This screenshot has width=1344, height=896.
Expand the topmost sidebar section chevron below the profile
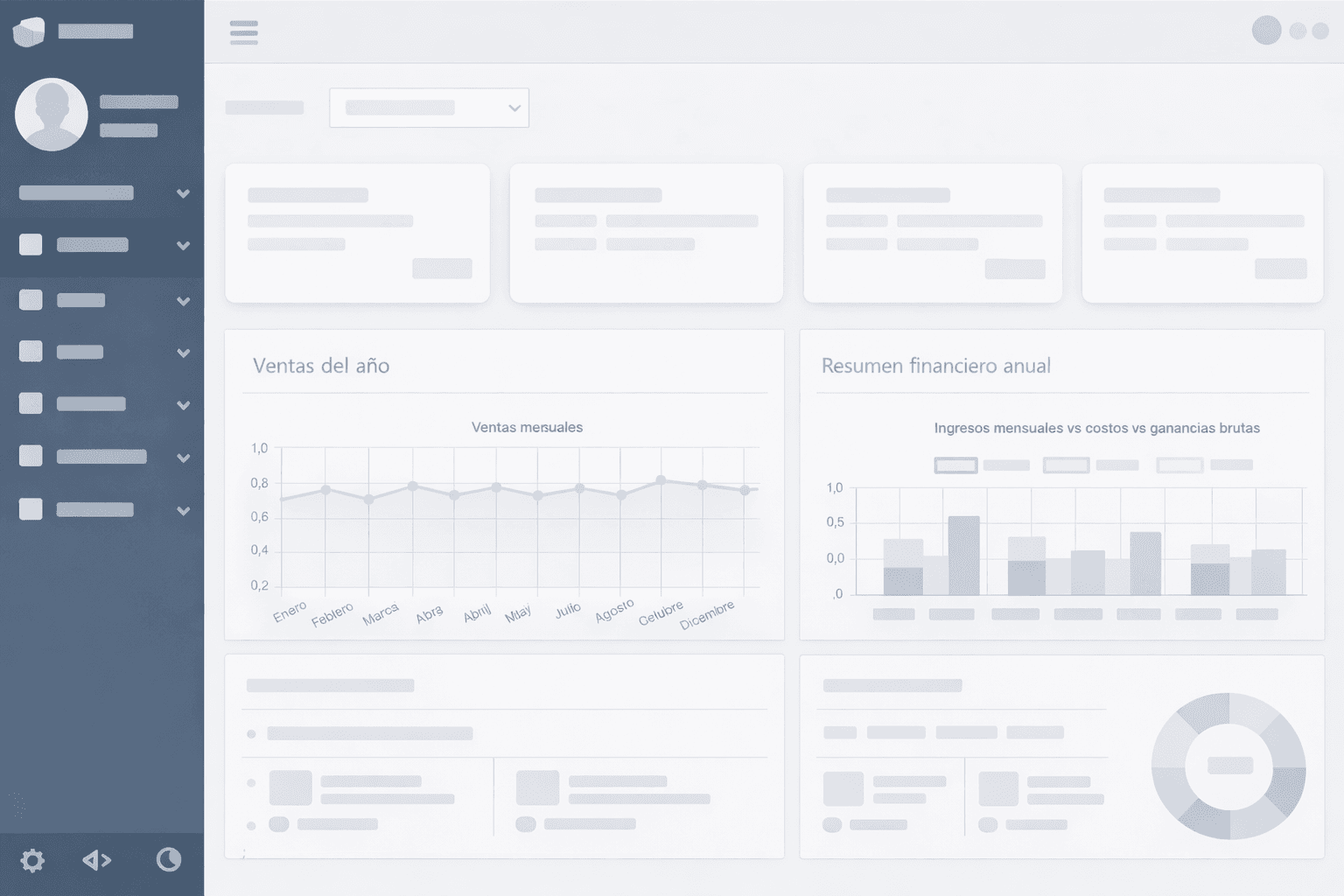pyautogui.click(x=183, y=193)
